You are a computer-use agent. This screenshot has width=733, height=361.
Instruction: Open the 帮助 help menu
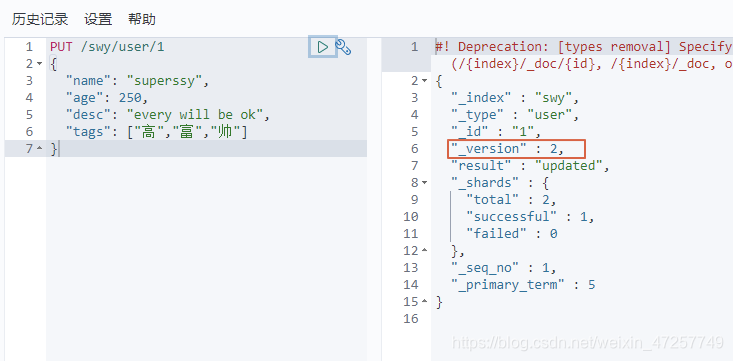point(142,19)
